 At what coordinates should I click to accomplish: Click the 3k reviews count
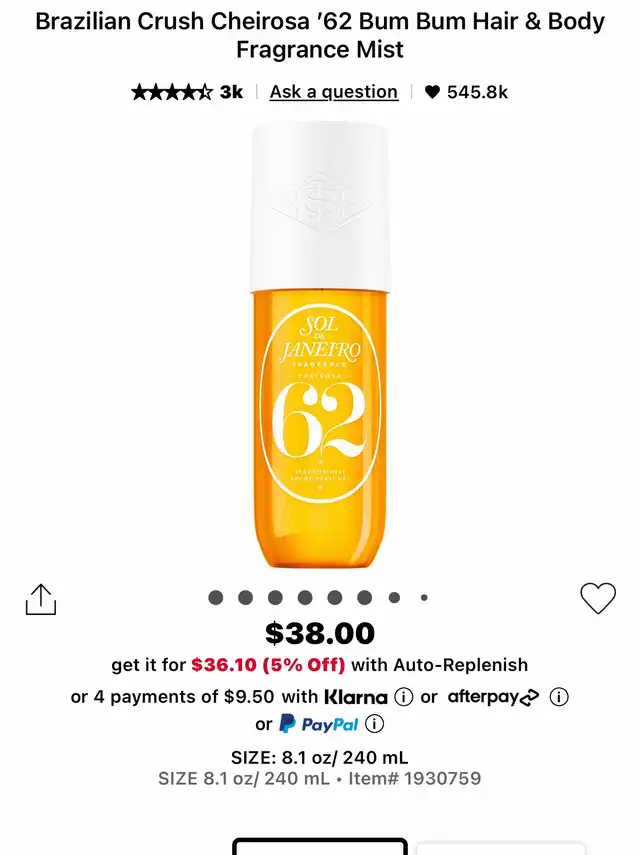point(232,92)
